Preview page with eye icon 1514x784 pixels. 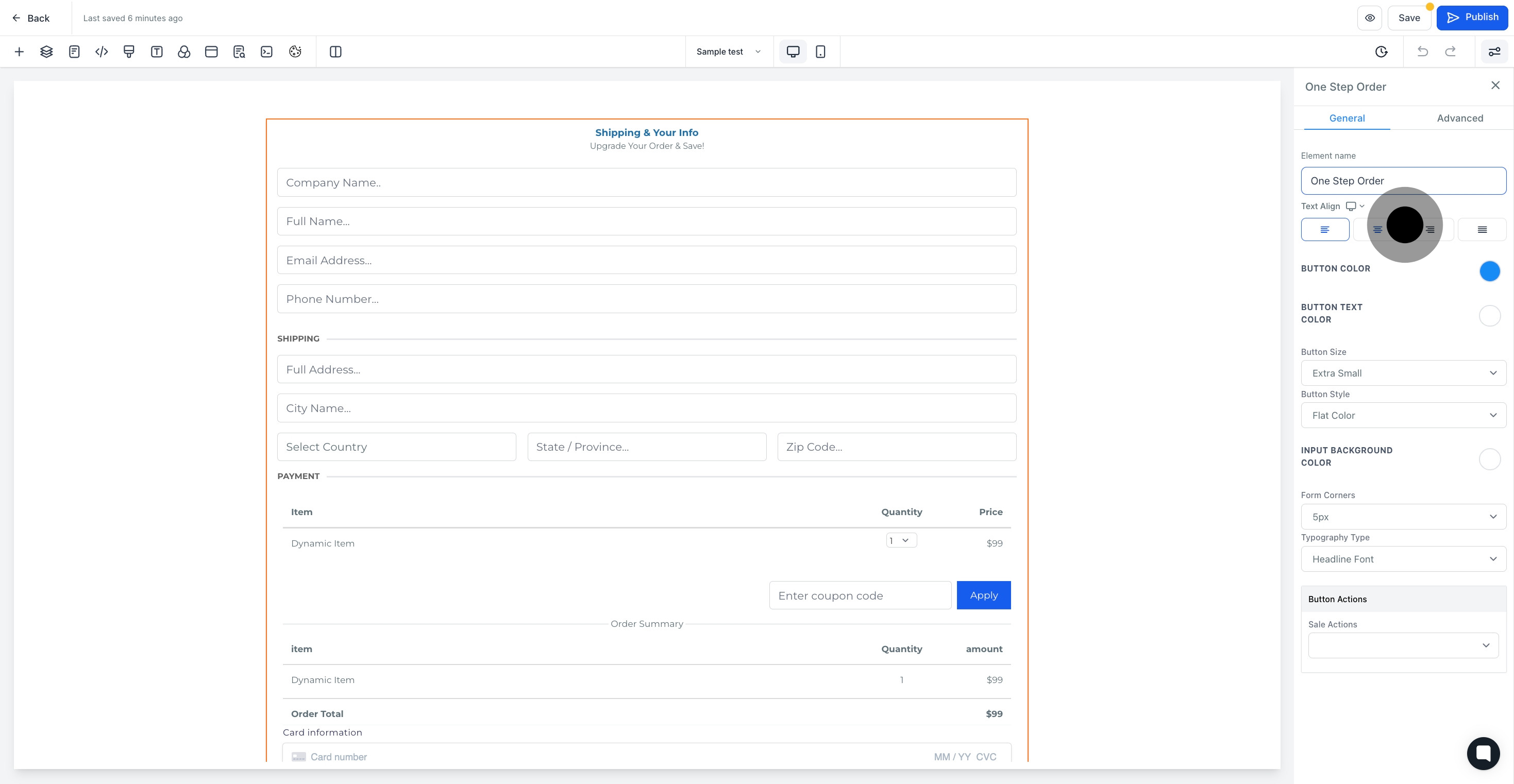[x=1369, y=18]
